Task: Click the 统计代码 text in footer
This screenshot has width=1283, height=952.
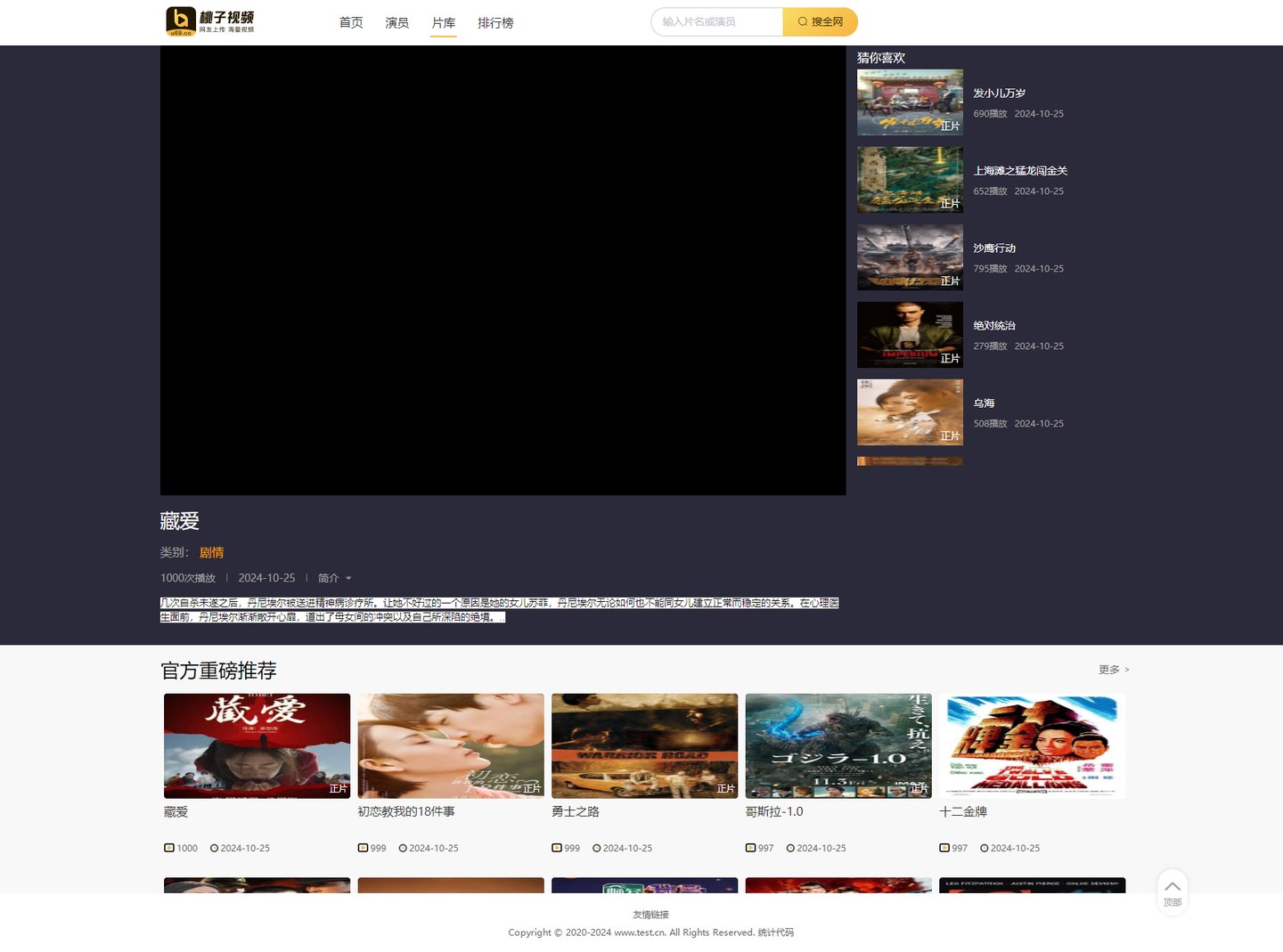Action: [775, 932]
